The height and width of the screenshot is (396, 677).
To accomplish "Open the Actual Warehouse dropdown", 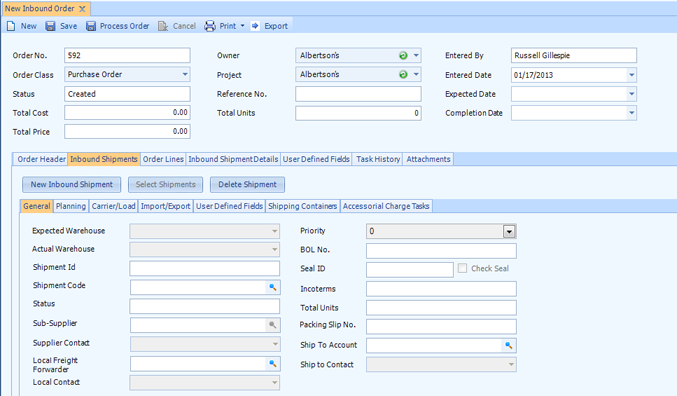I will [274, 249].
